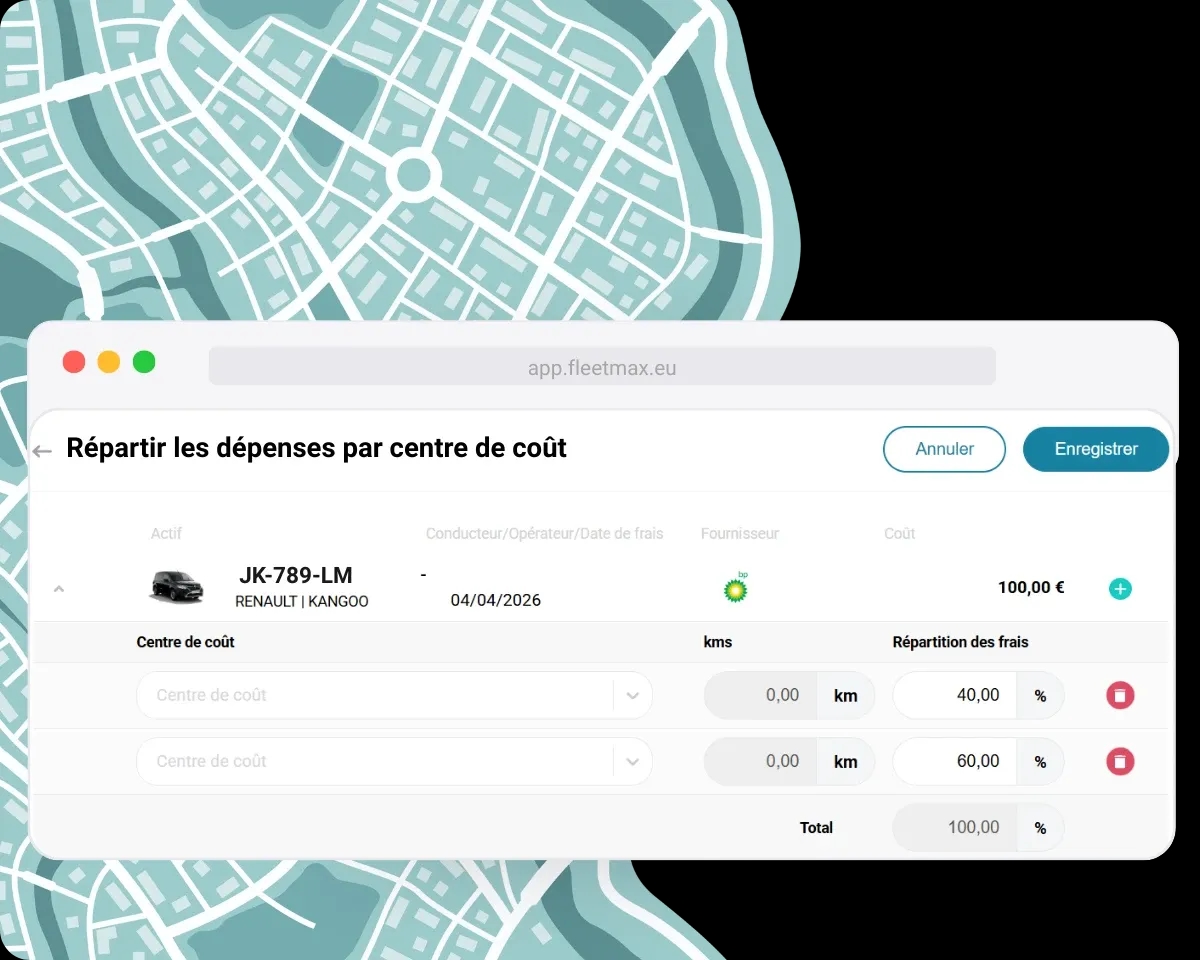Click the Actif column header

click(167, 533)
